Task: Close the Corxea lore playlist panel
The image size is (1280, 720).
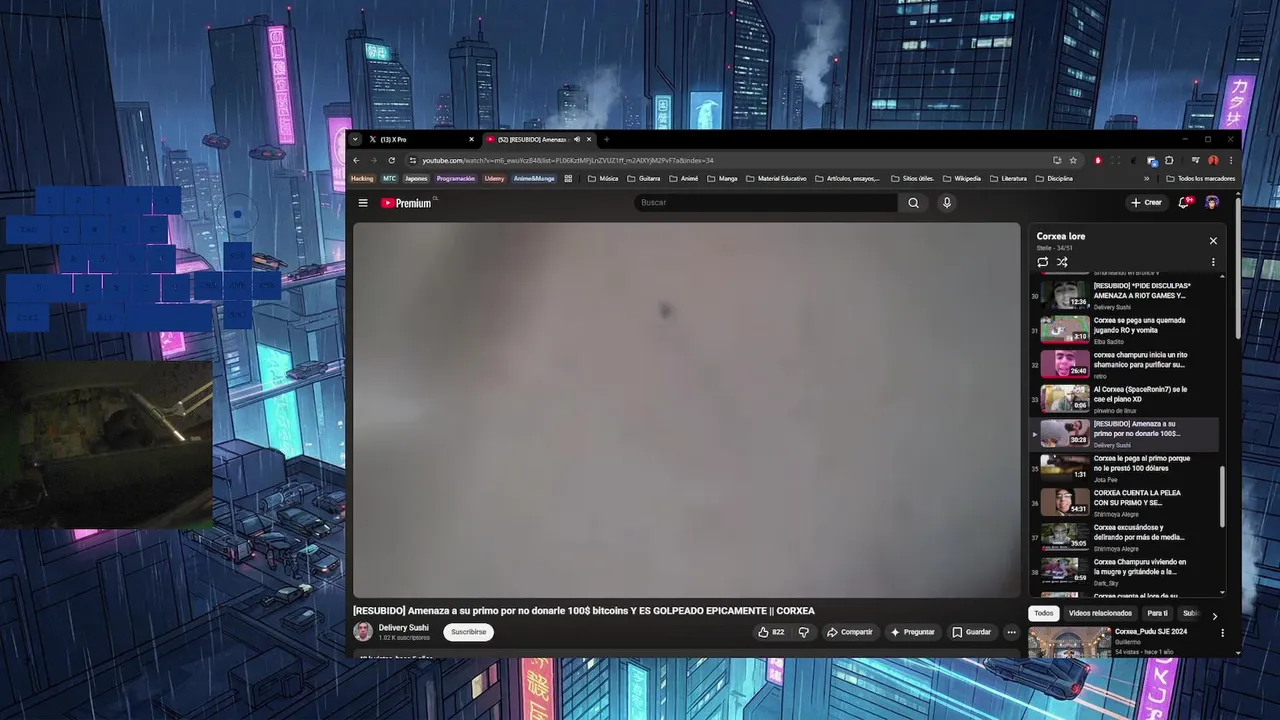Action: click(x=1213, y=241)
